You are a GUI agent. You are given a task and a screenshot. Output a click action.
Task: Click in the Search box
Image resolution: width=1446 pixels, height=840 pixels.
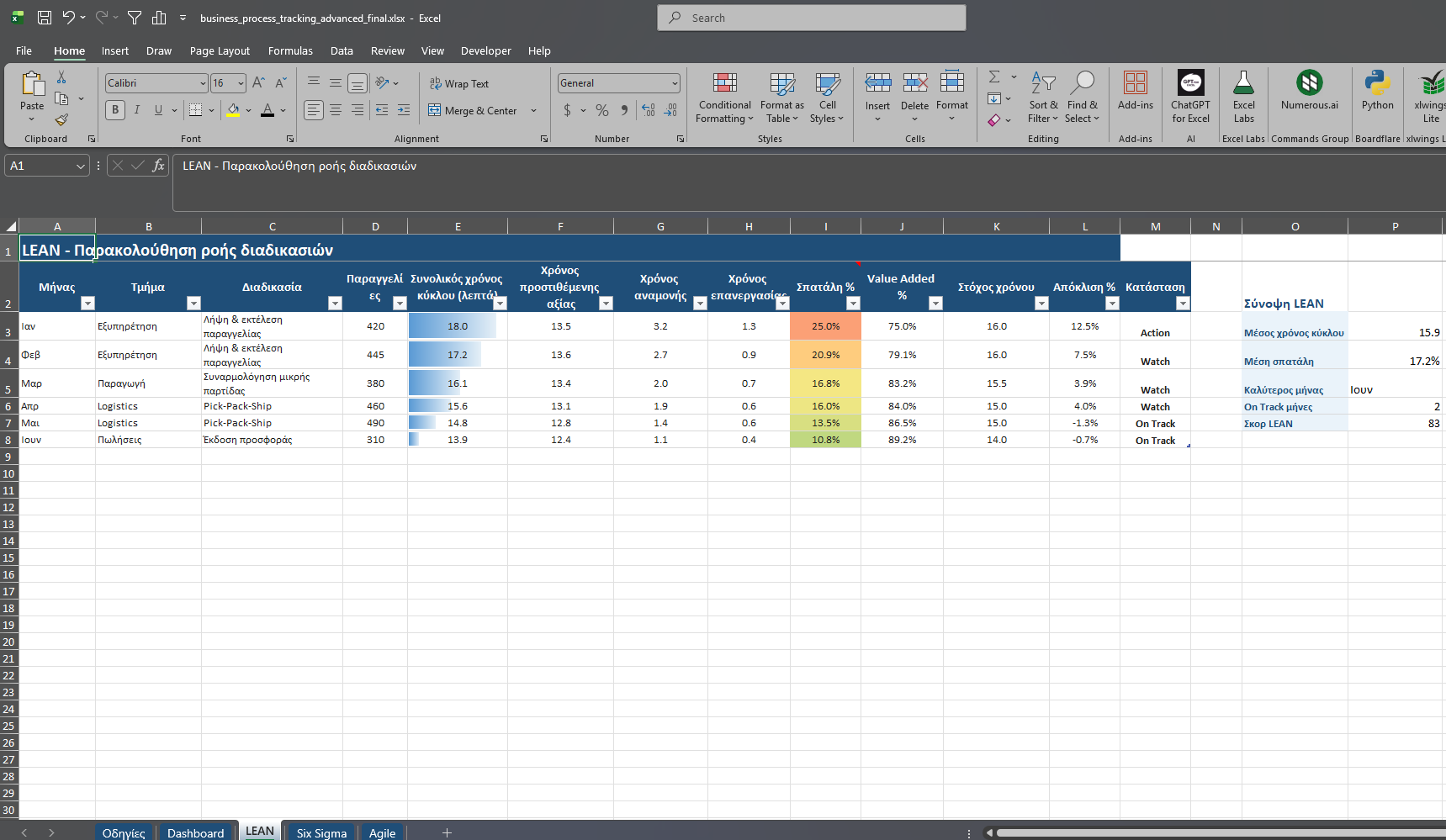pyautogui.click(x=812, y=18)
